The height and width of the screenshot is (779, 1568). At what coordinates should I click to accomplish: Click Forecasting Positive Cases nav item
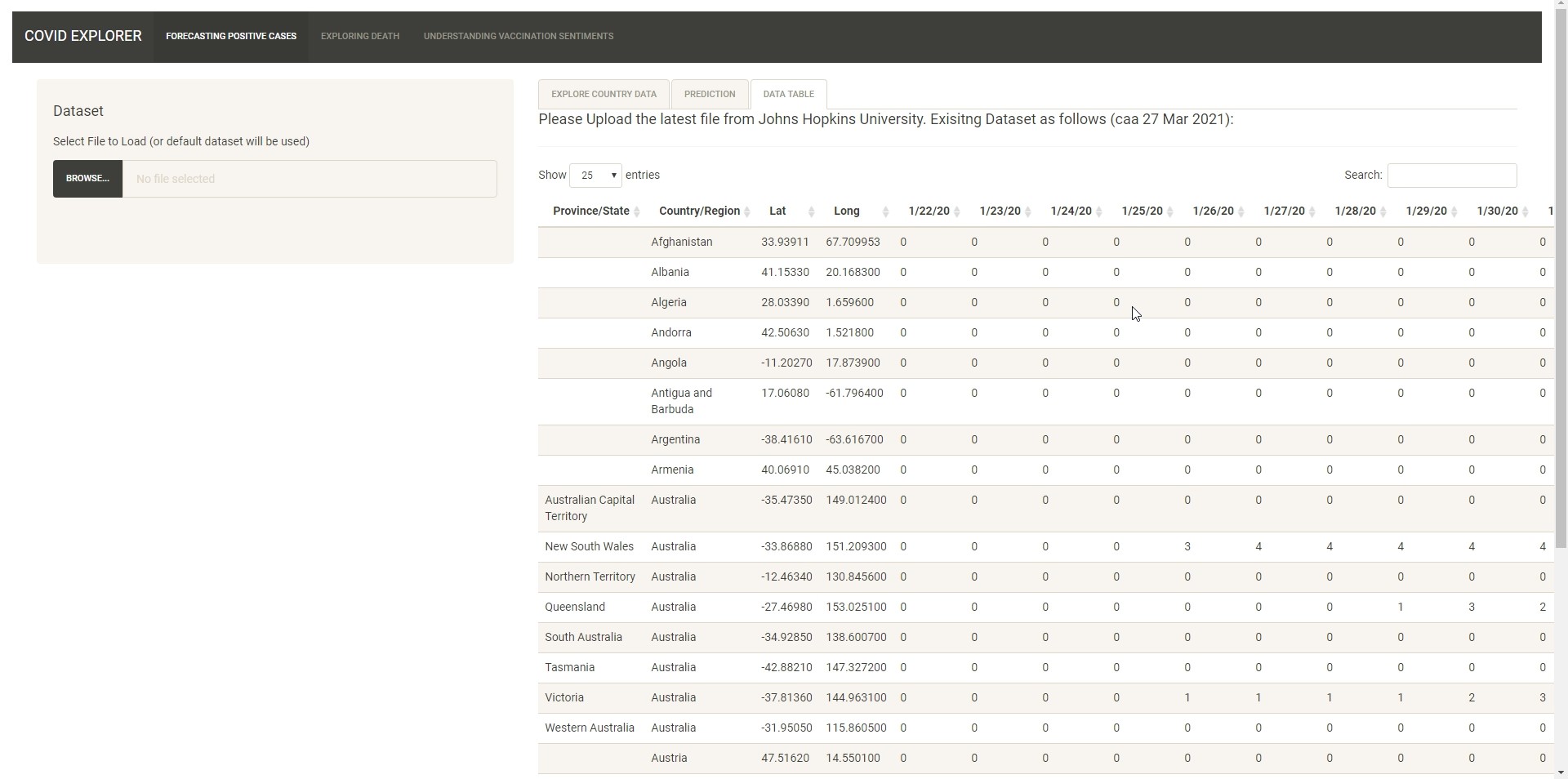point(231,36)
